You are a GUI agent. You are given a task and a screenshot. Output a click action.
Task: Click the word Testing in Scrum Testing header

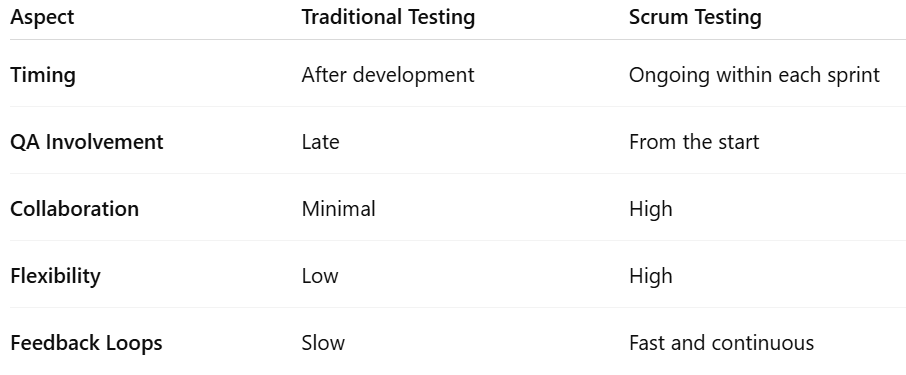(727, 17)
